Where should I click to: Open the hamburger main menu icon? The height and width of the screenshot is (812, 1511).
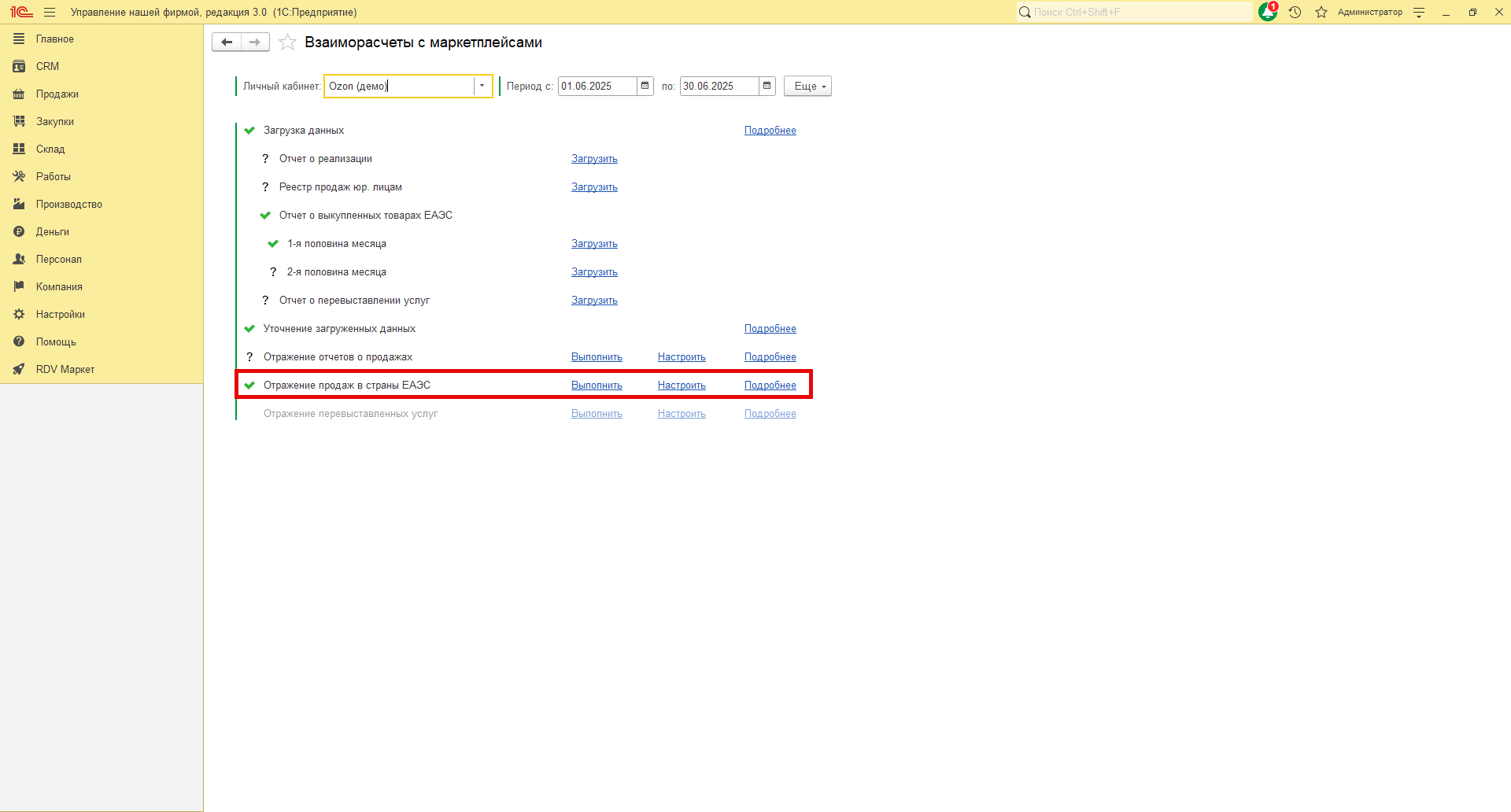pyautogui.click(x=50, y=12)
